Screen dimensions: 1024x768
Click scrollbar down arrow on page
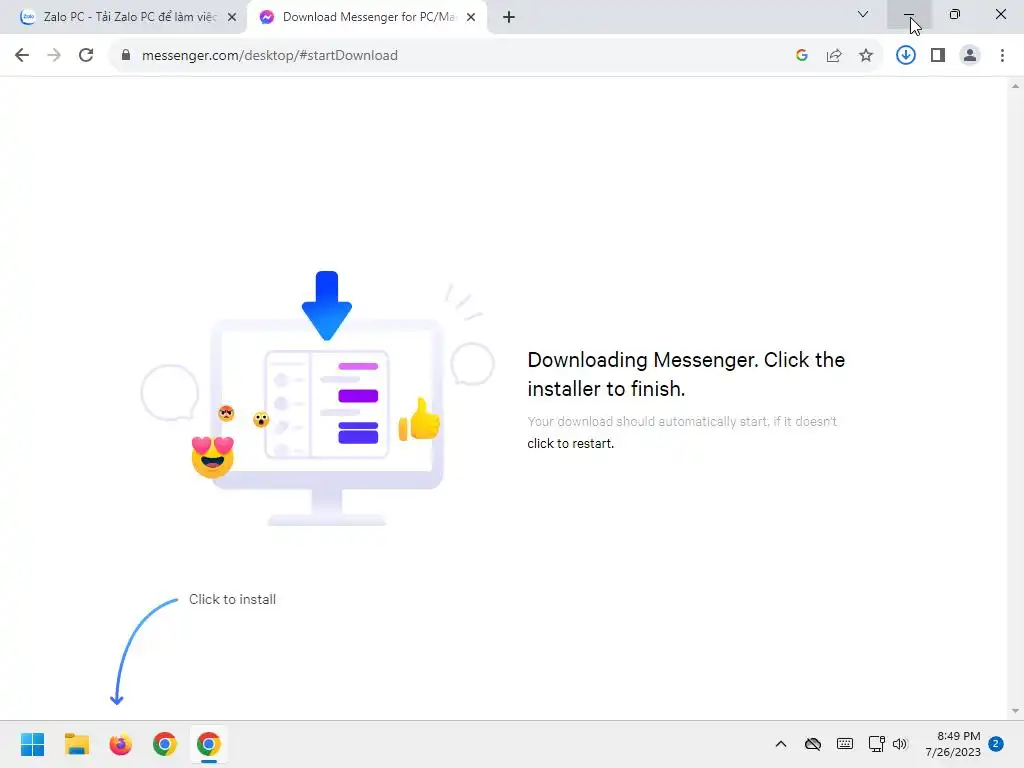1015,711
